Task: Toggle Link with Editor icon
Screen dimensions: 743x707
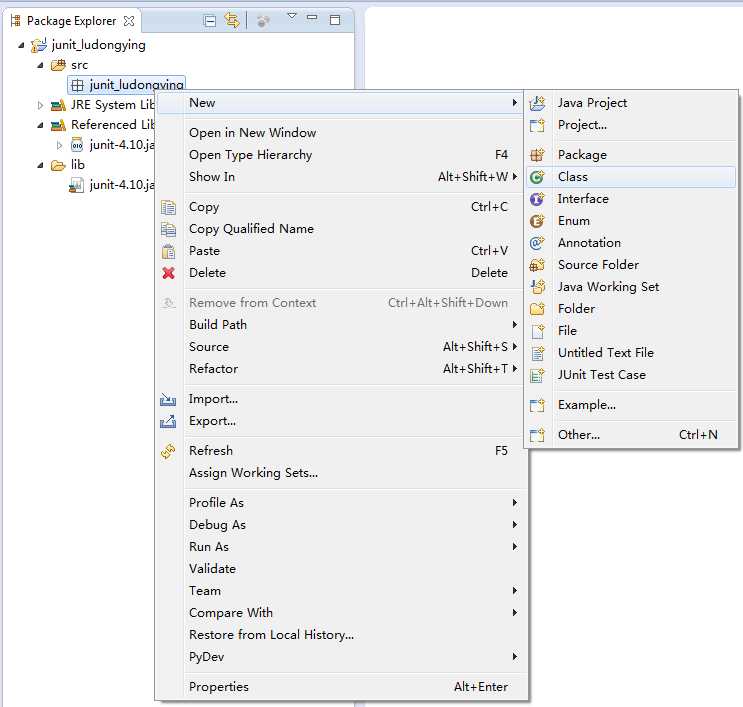Action: 232,20
